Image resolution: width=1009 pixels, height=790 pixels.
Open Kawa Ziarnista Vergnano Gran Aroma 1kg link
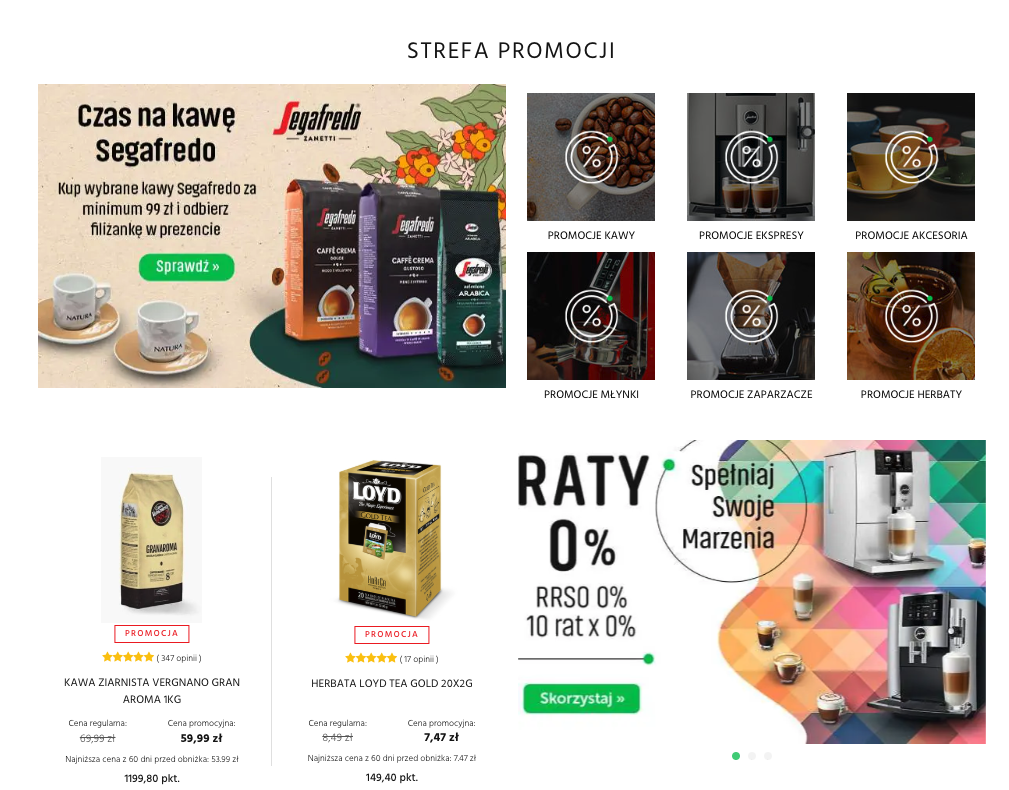click(152, 690)
